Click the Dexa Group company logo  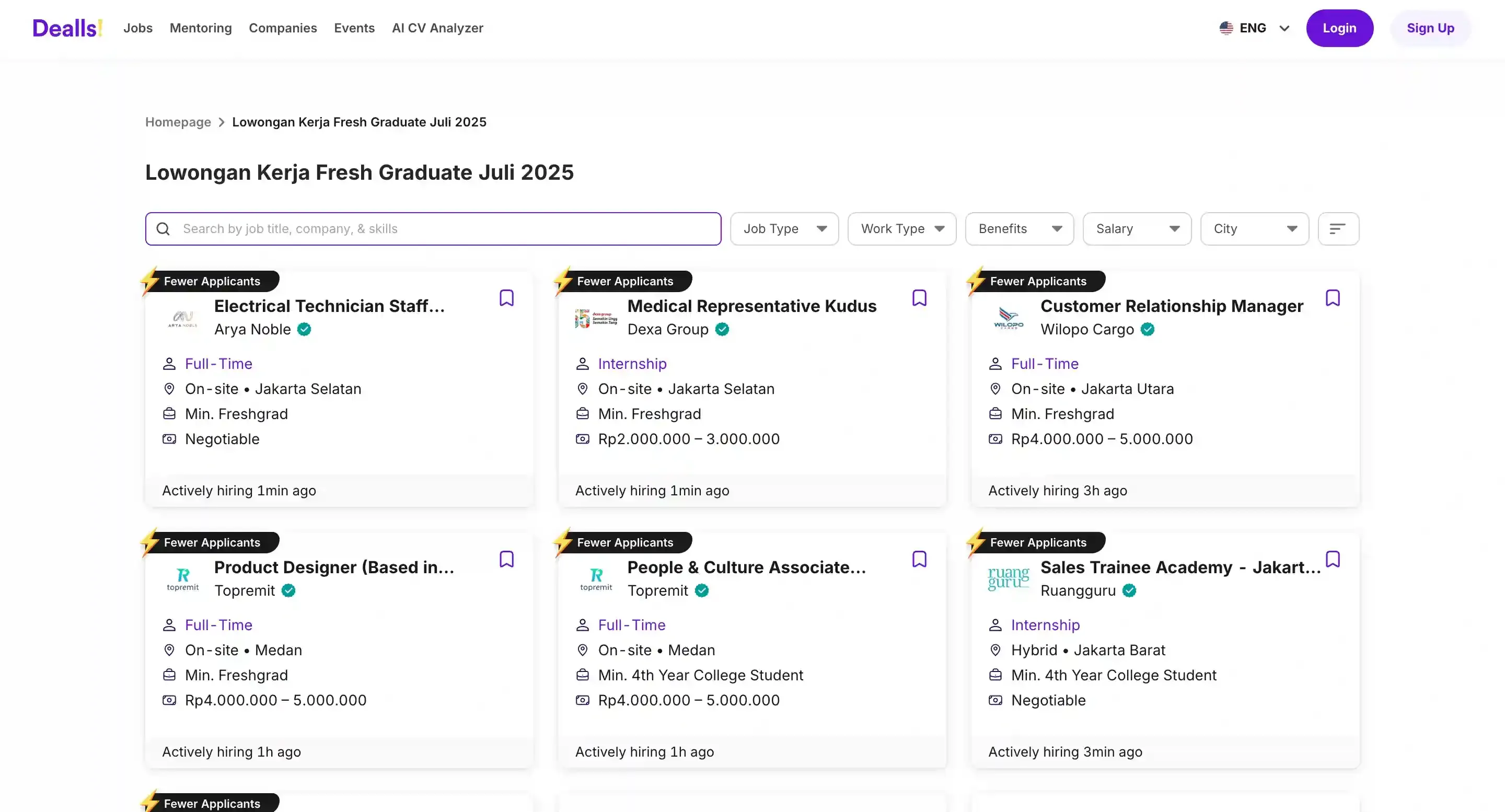[x=596, y=318]
